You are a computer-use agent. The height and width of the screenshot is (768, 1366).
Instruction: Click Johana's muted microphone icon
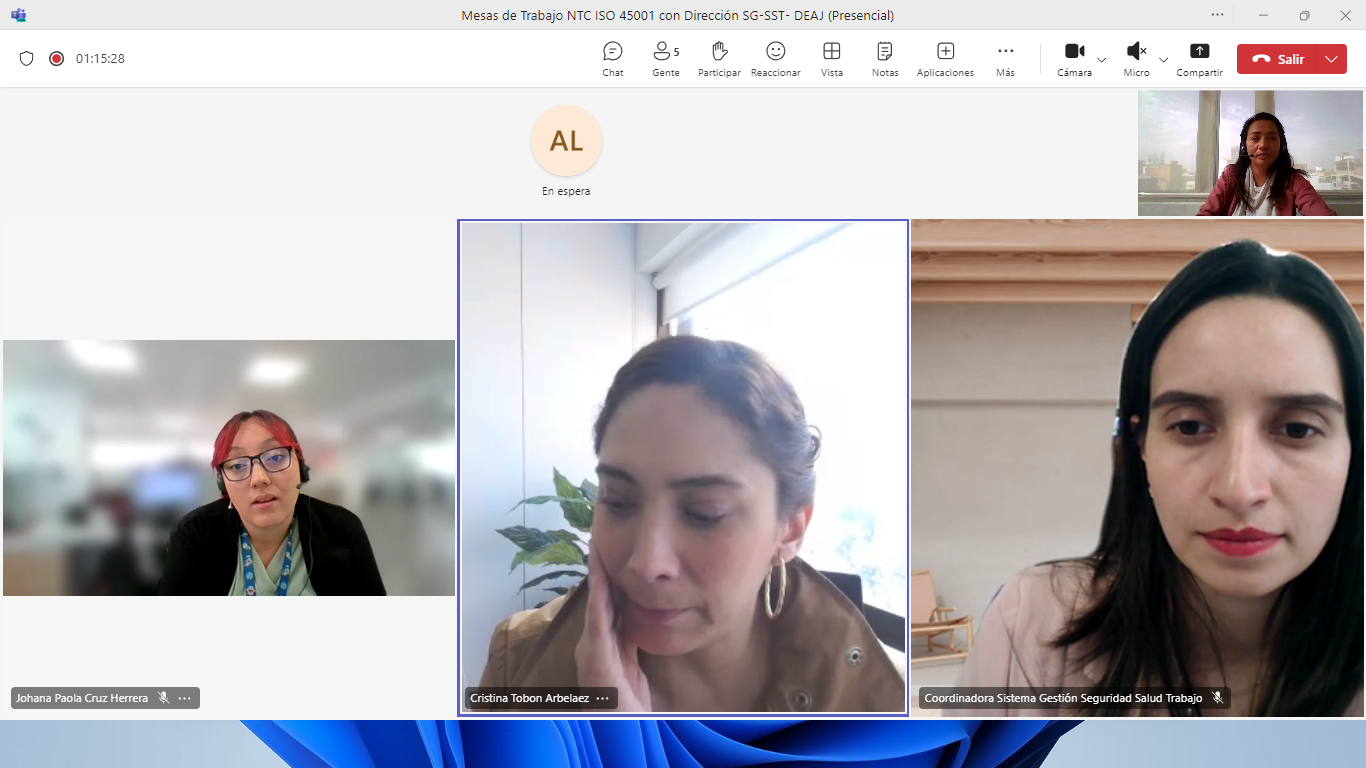coord(164,698)
